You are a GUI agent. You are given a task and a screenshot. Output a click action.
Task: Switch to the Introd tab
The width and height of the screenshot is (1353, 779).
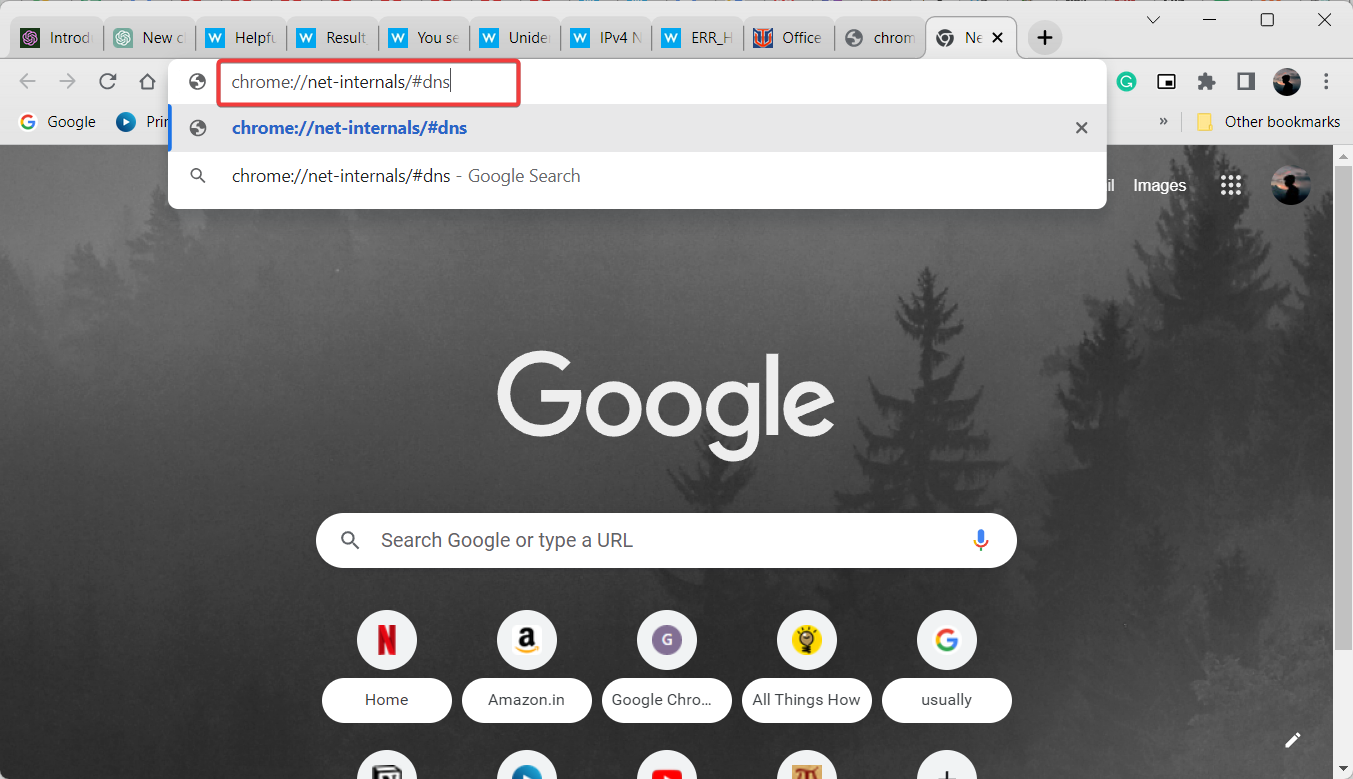(58, 38)
